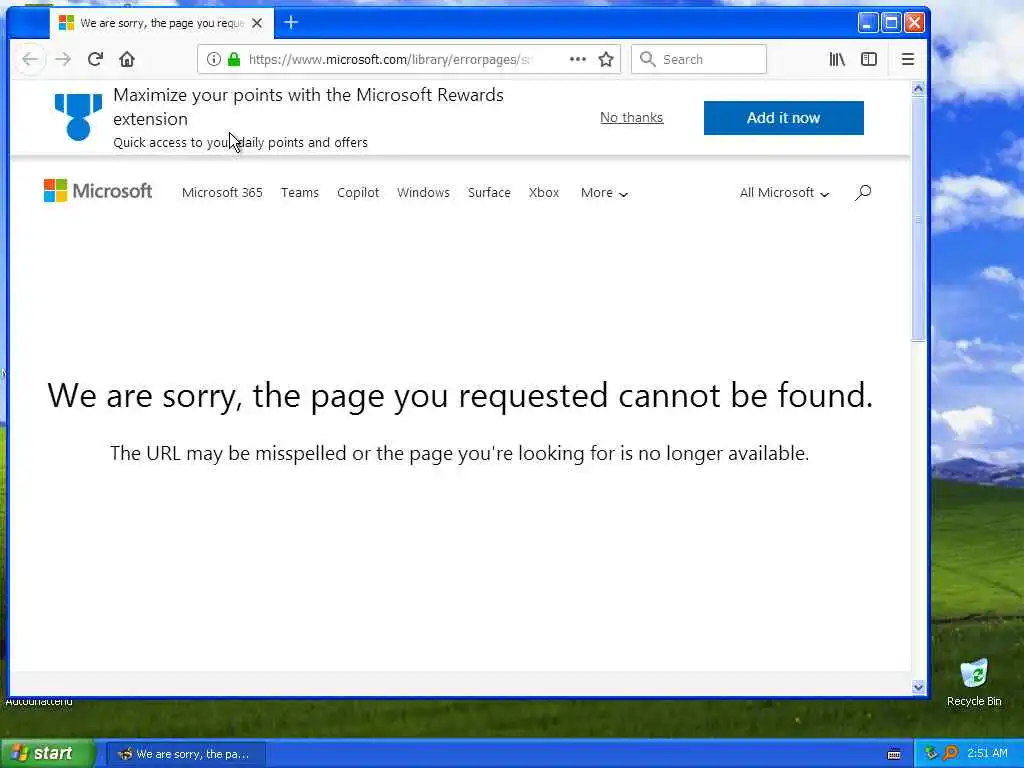1024x768 pixels.
Task: Open the Library icon in toolbar
Action: click(x=837, y=59)
